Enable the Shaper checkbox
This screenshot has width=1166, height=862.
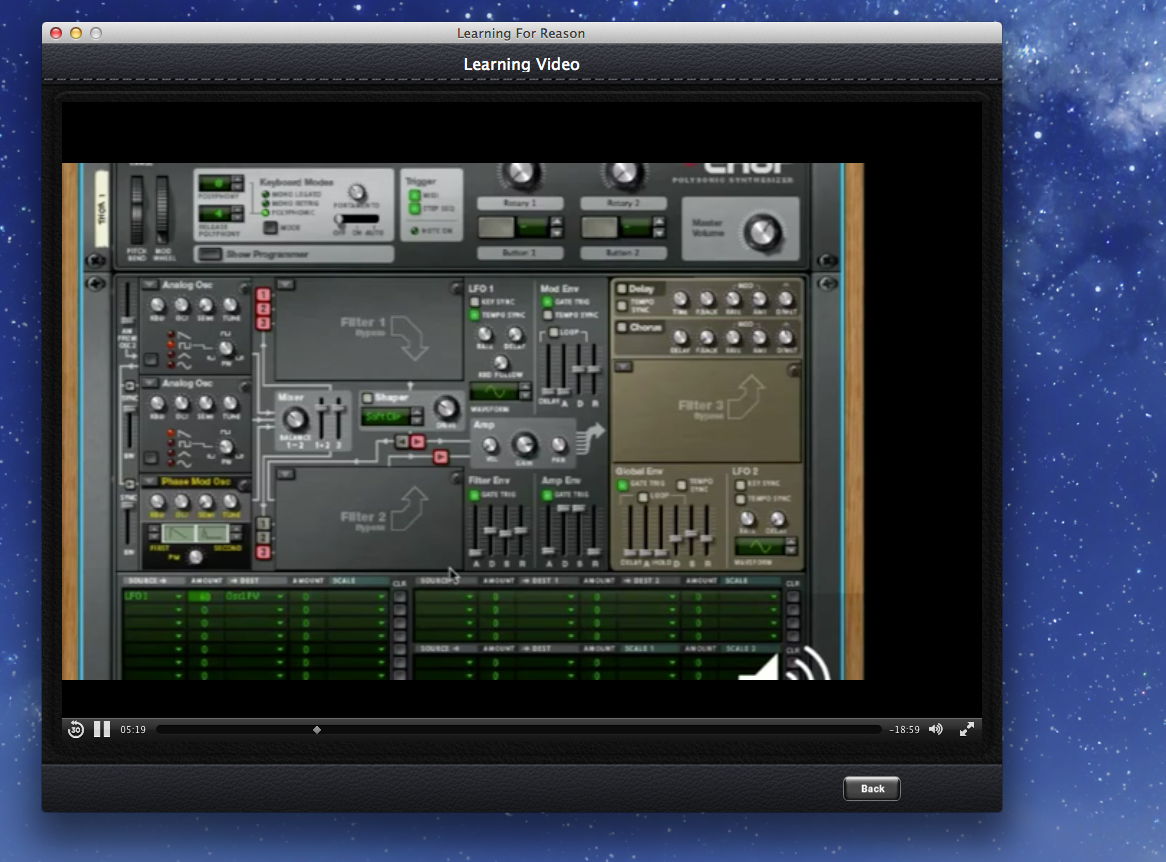pos(367,398)
